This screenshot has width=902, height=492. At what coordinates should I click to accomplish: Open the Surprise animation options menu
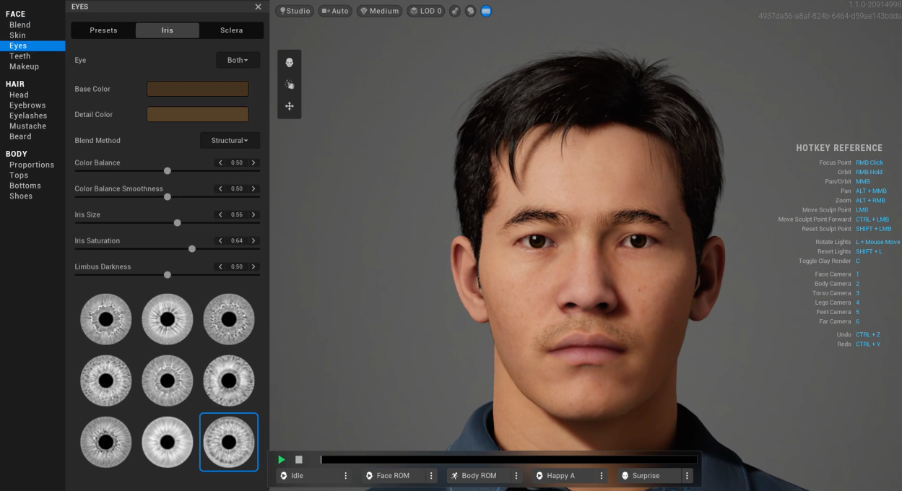coord(686,476)
